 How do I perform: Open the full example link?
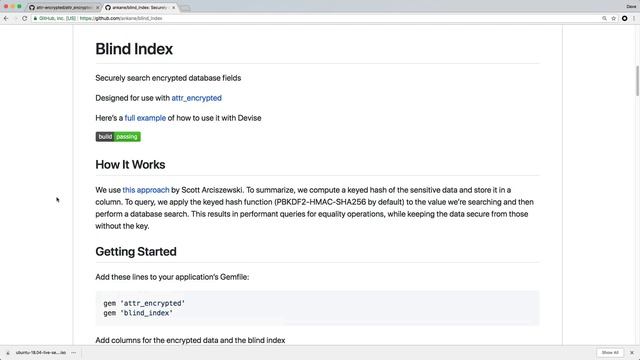(x=145, y=118)
